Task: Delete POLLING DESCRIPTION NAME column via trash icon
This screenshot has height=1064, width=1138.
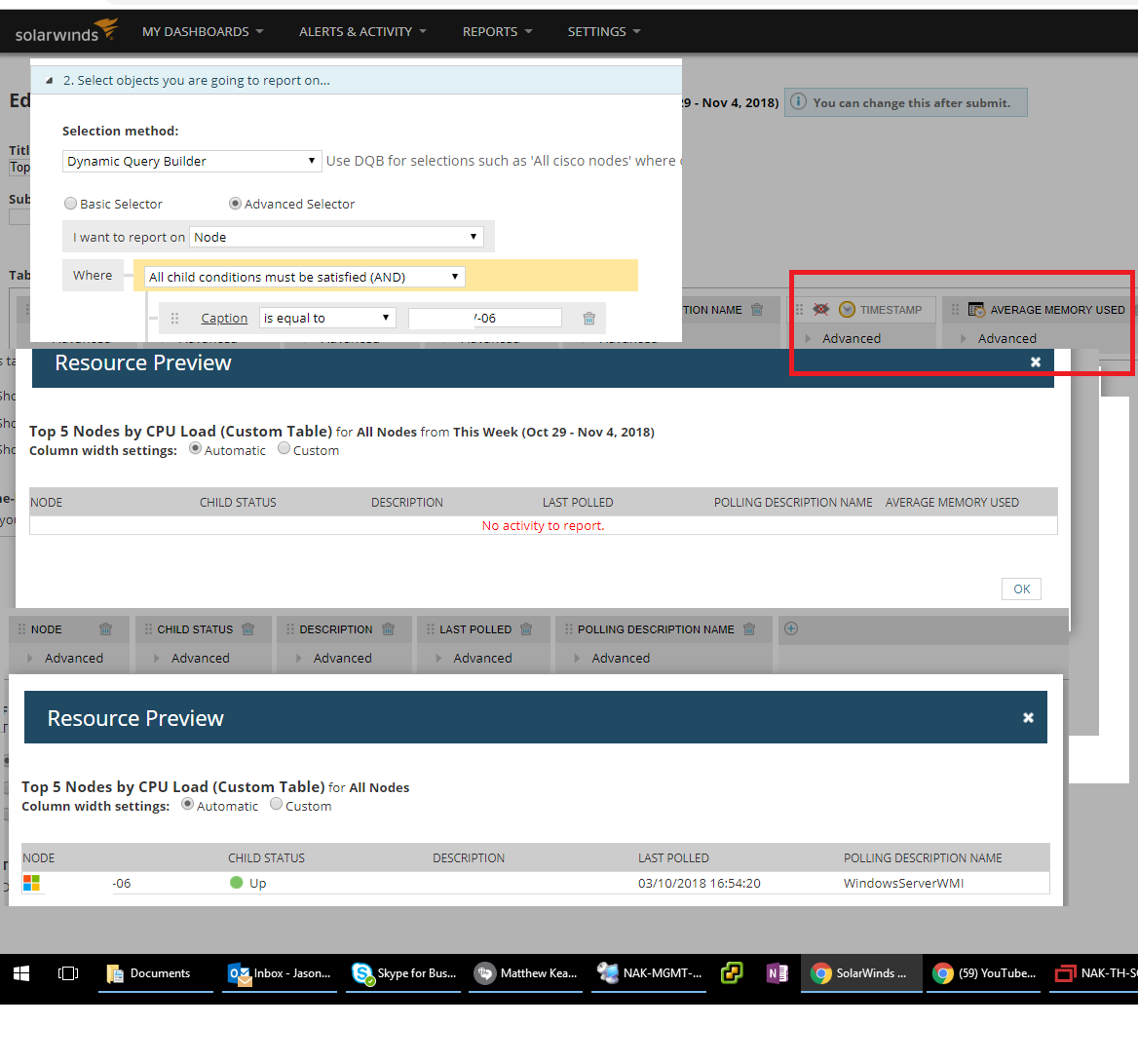Action: [x=749, y=629]
